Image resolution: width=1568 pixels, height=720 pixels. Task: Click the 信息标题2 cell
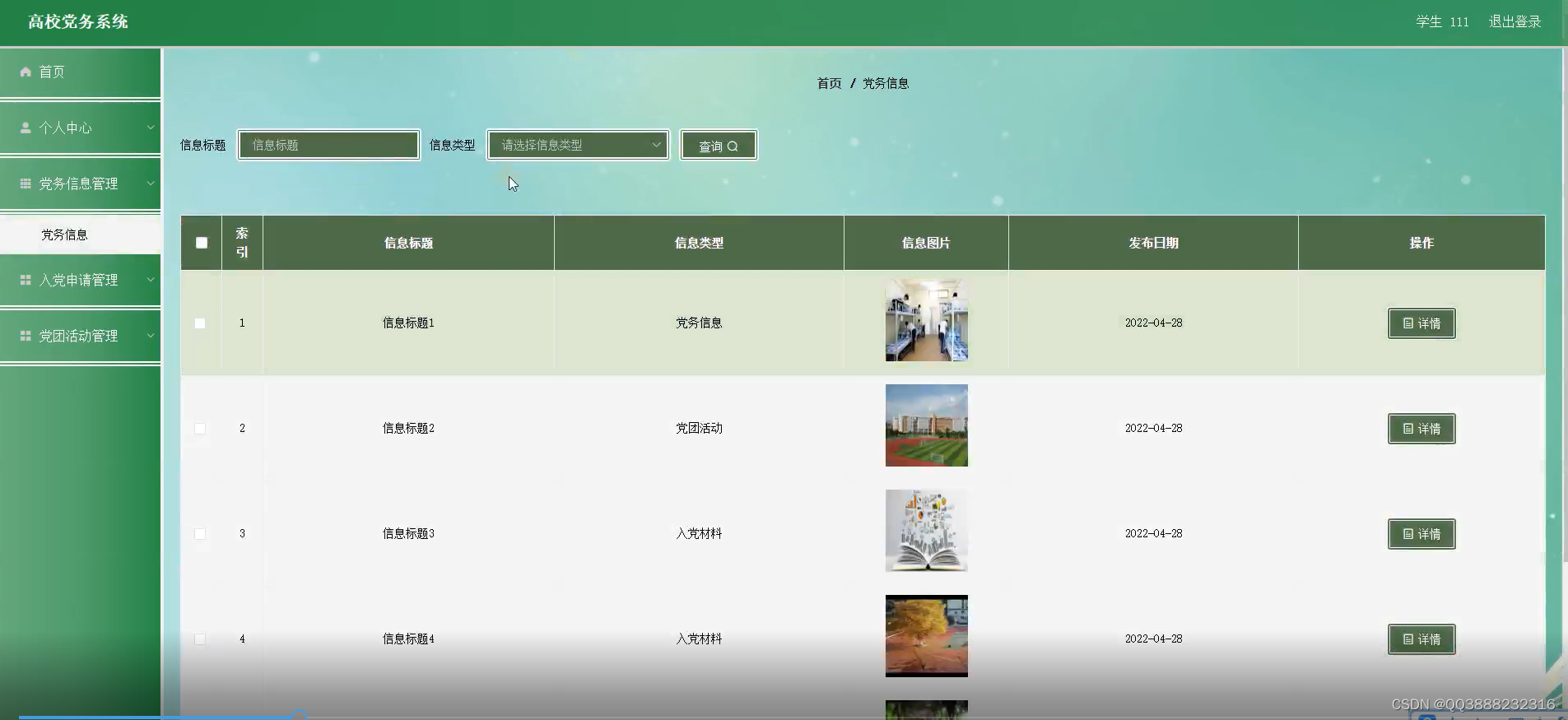point(408,429)
